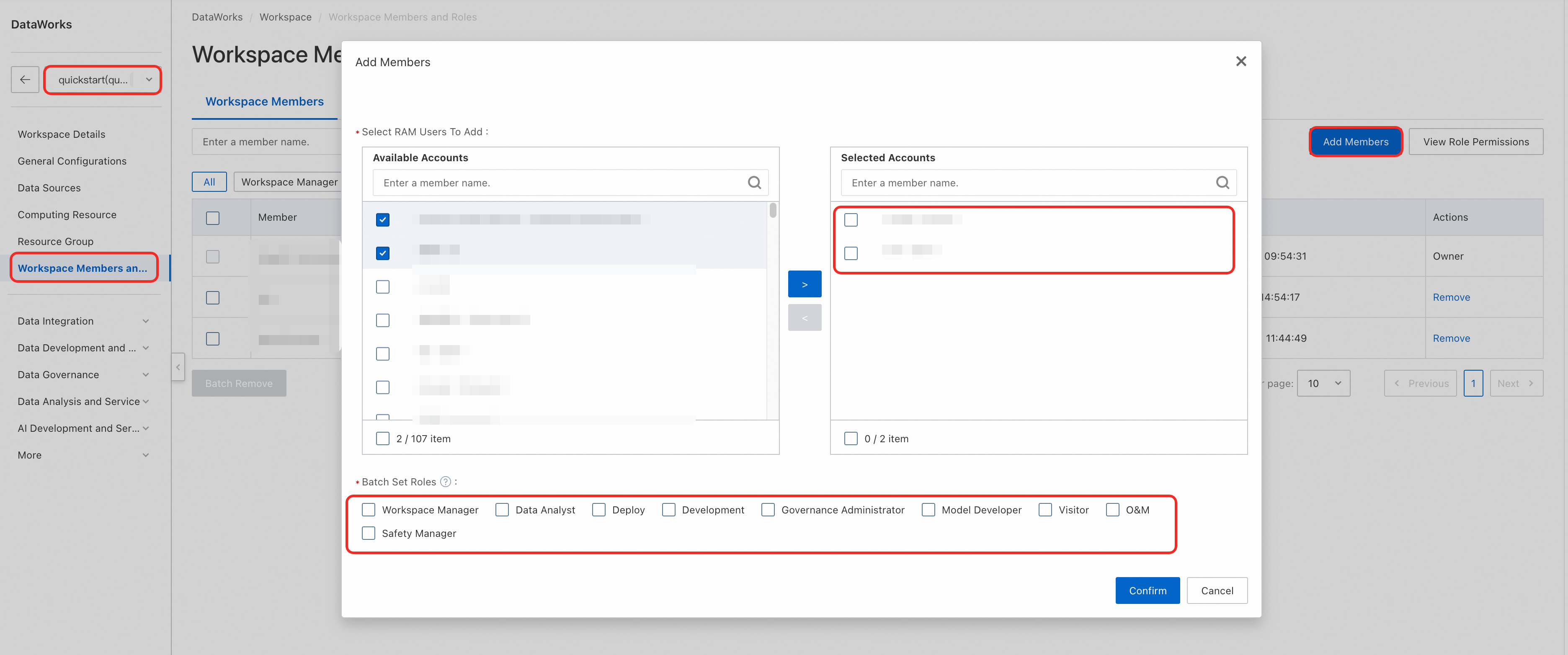Screen dimensions: 1568x655
Task: Click the View Role Permissions button
Action: pos(1475,142)
